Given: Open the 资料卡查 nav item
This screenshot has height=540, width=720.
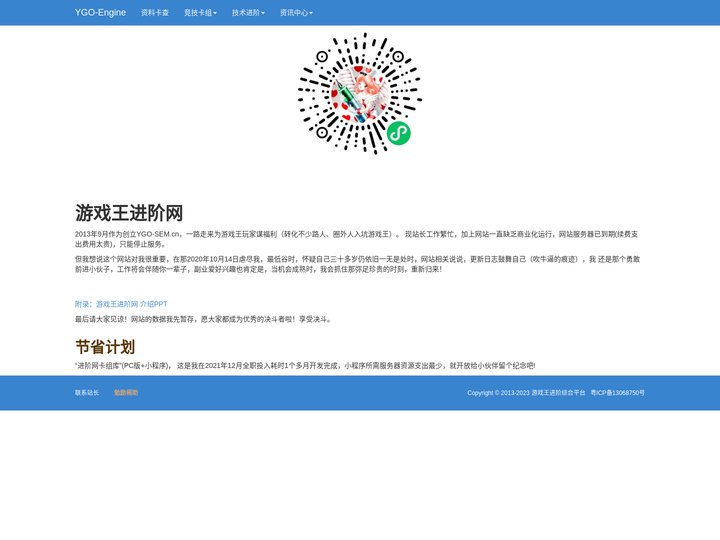Looking at the screenshot, I should [x=155, y=13].
